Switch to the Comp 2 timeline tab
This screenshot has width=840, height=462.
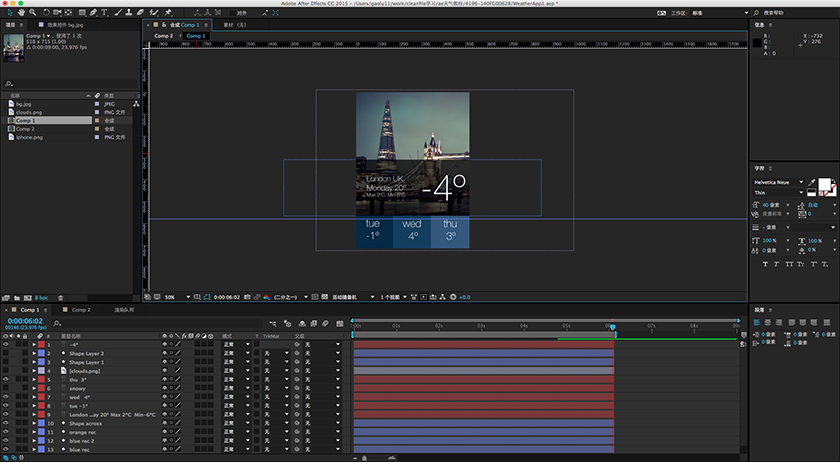click(81, 310)
